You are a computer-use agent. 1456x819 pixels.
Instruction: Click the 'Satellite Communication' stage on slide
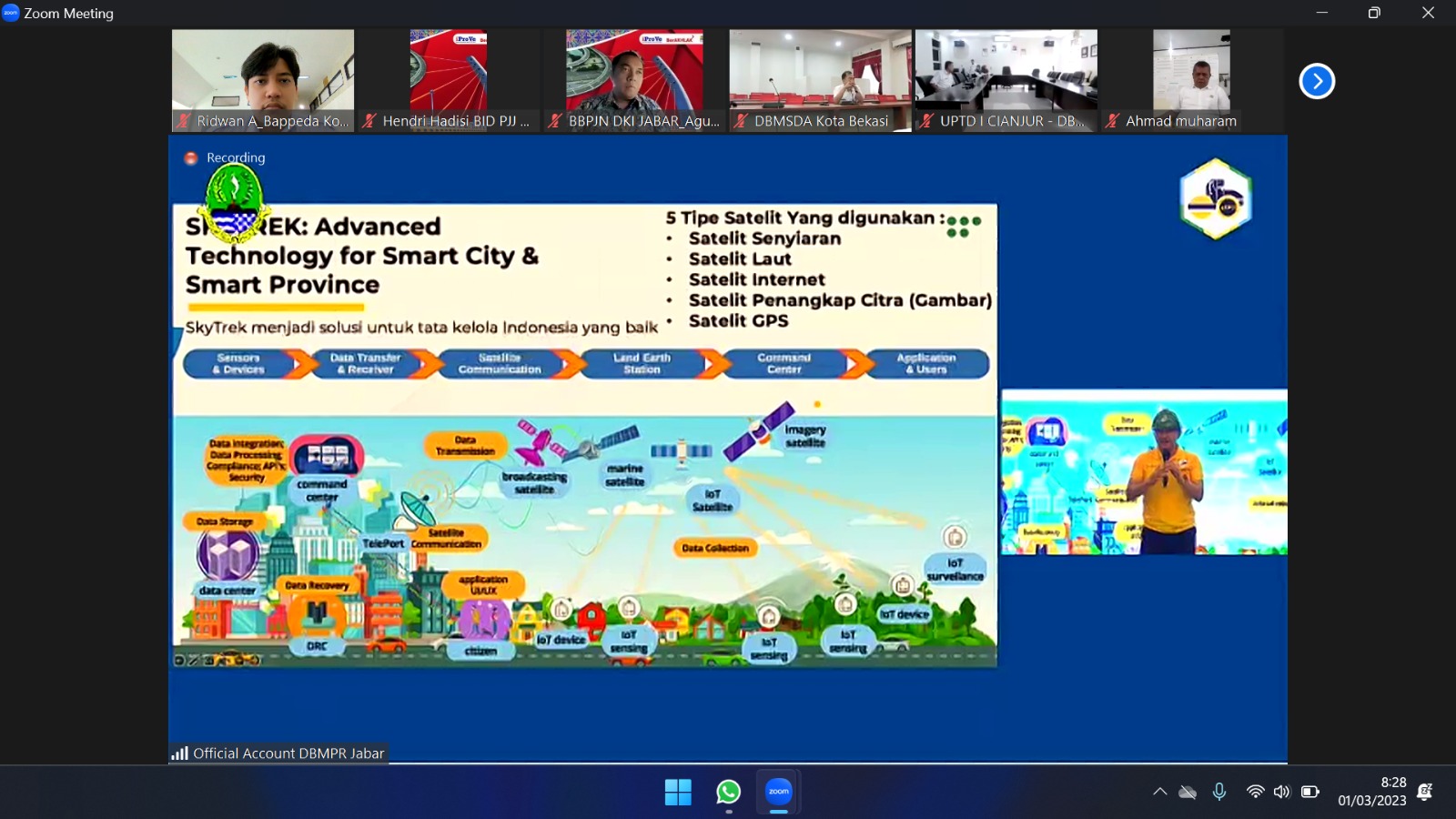click(x=500, y=364)
